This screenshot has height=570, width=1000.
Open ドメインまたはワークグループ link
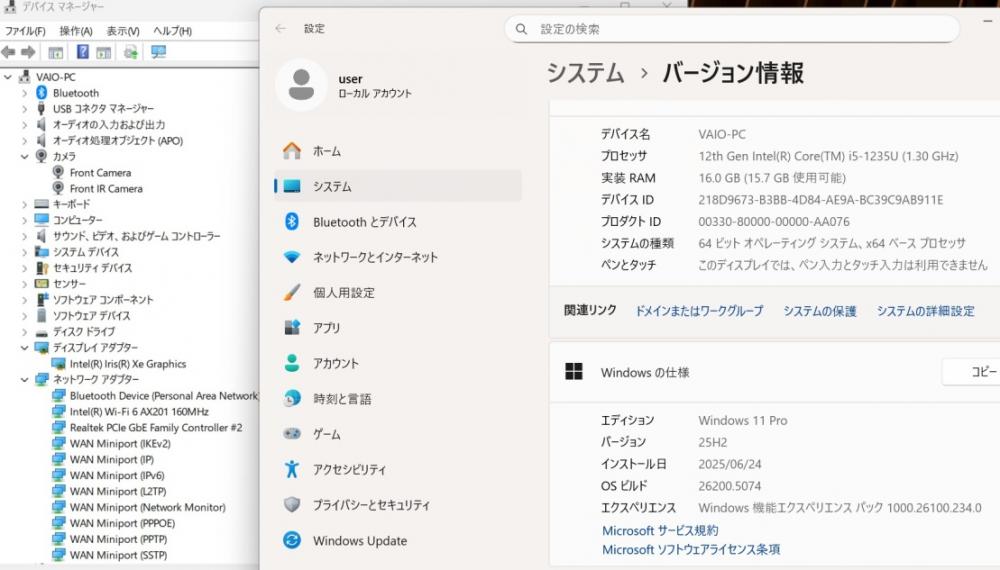(x=699, y=311)
